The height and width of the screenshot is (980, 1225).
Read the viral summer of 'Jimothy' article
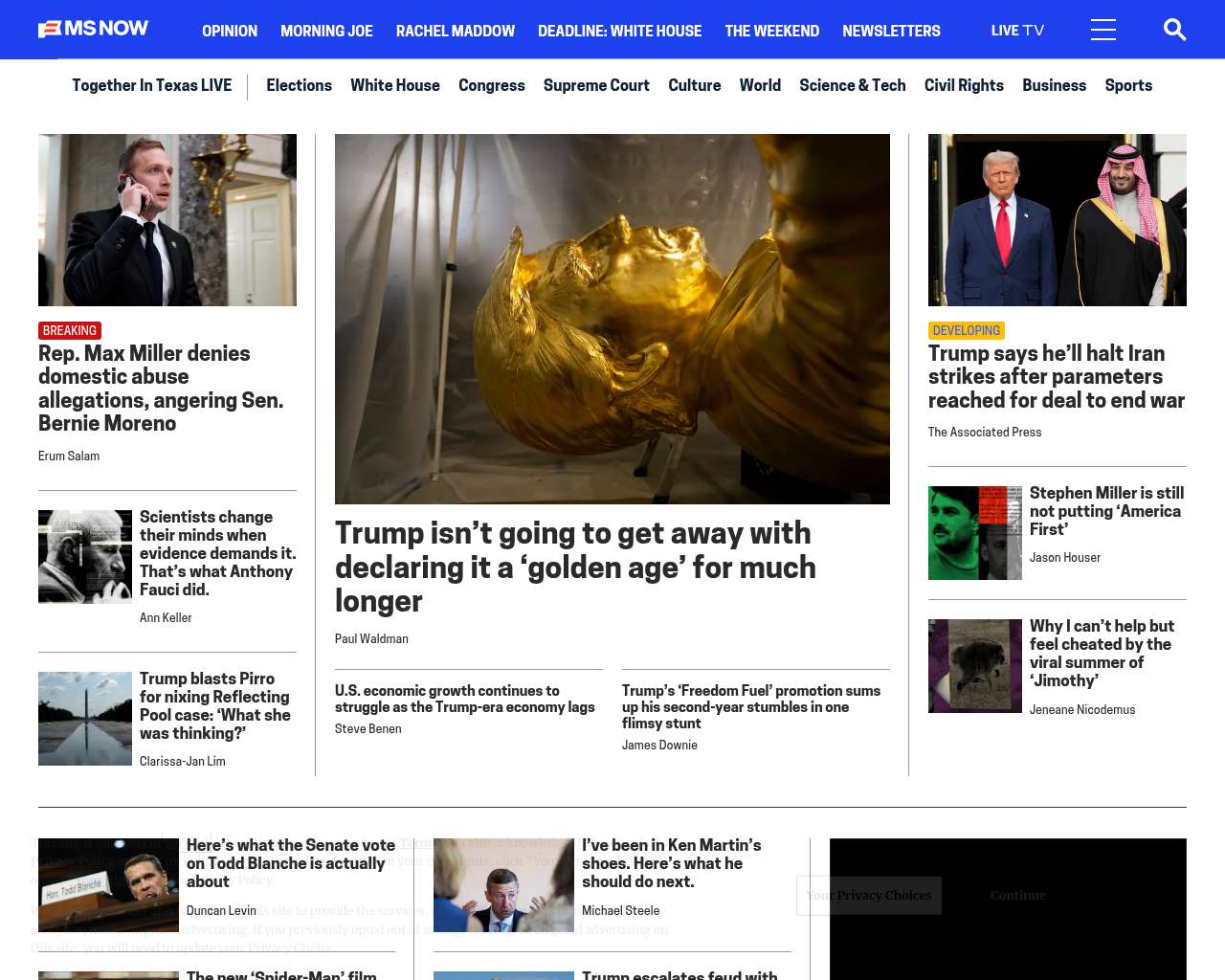click(1102, 654)
